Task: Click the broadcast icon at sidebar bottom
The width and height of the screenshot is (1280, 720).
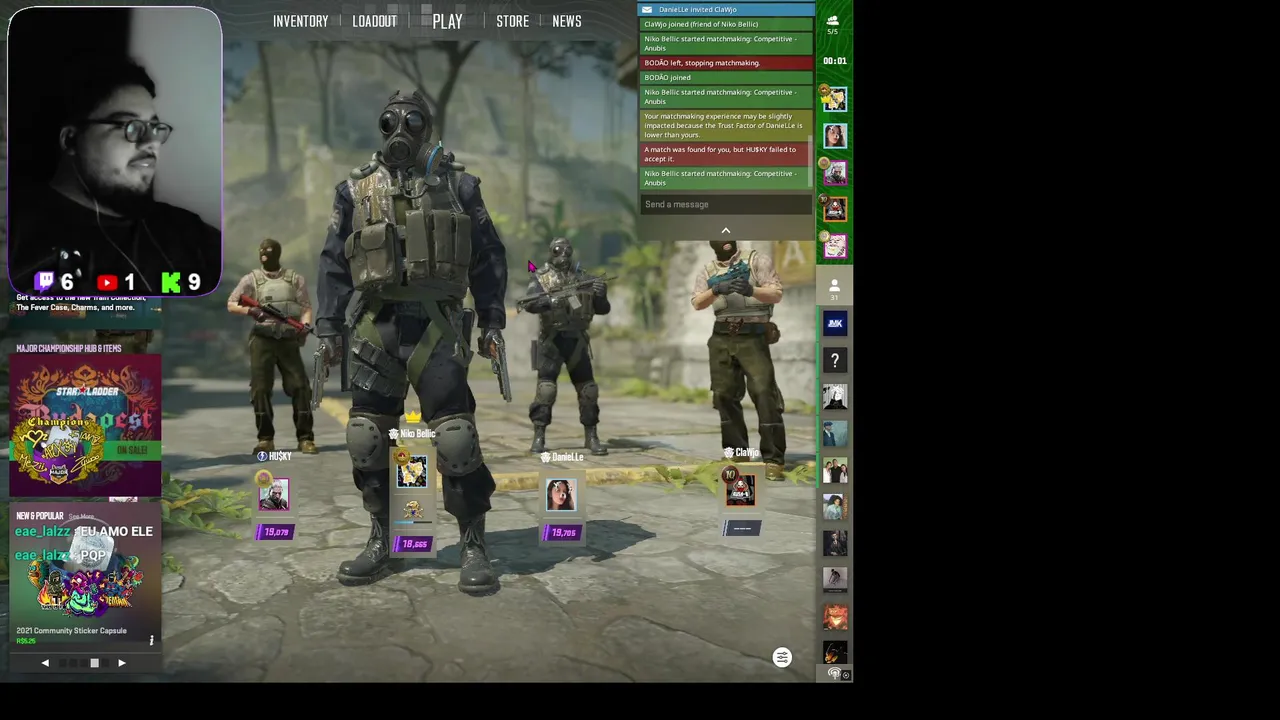Action: coord(834,673)
